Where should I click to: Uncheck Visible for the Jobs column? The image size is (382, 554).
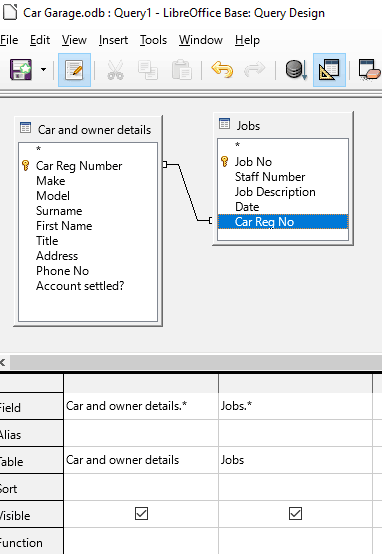coord(295,513)
